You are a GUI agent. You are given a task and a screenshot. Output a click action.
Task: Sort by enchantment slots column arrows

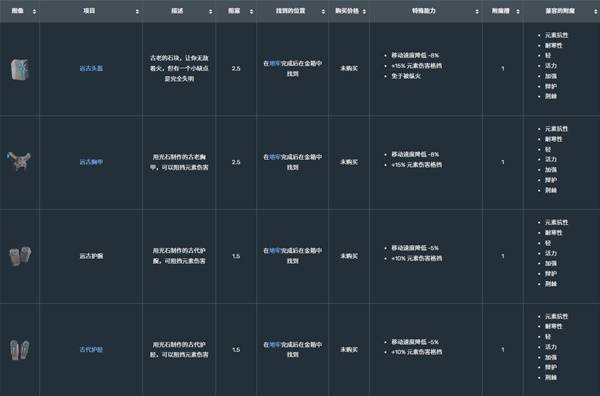[518, 11]
